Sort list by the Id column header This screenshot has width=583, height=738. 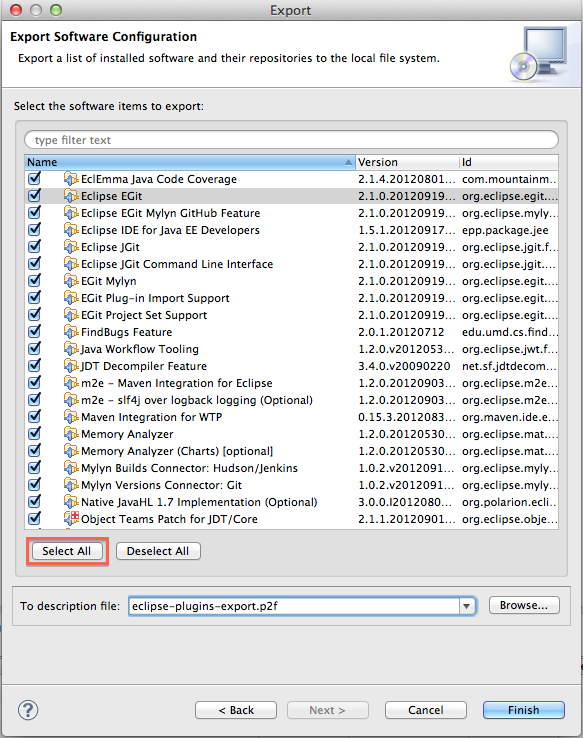click(x=509, y=162)
